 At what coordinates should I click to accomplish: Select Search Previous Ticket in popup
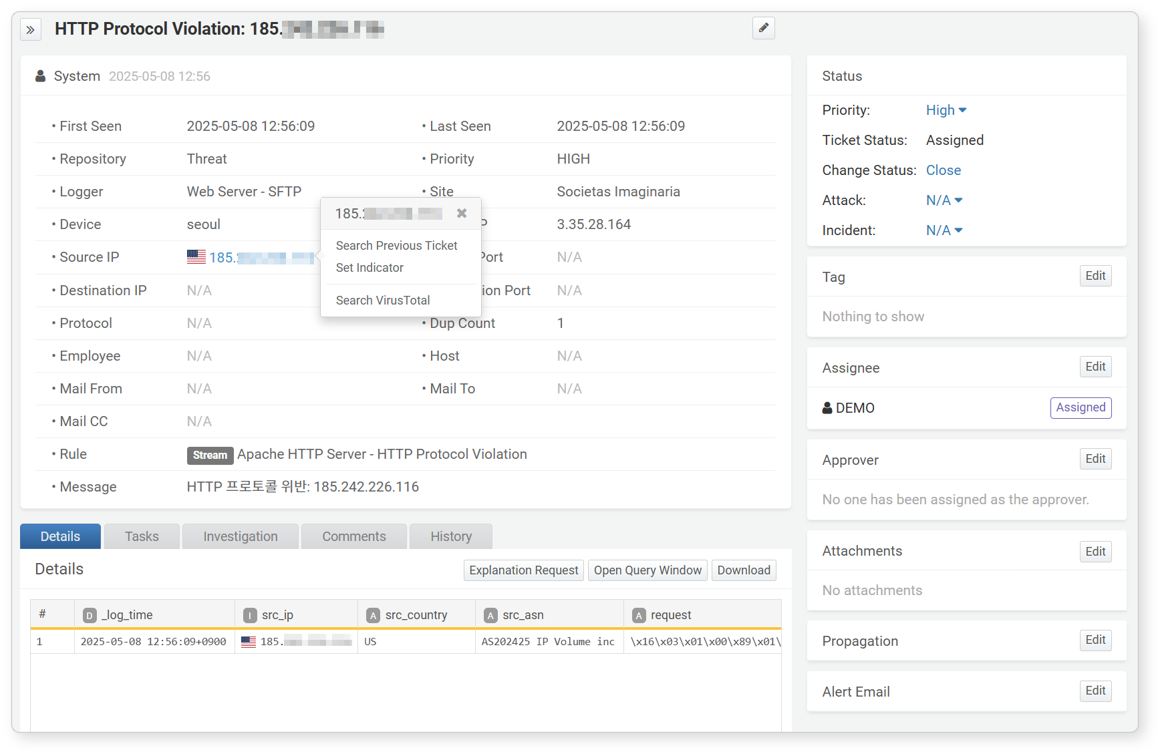point(396,246)
